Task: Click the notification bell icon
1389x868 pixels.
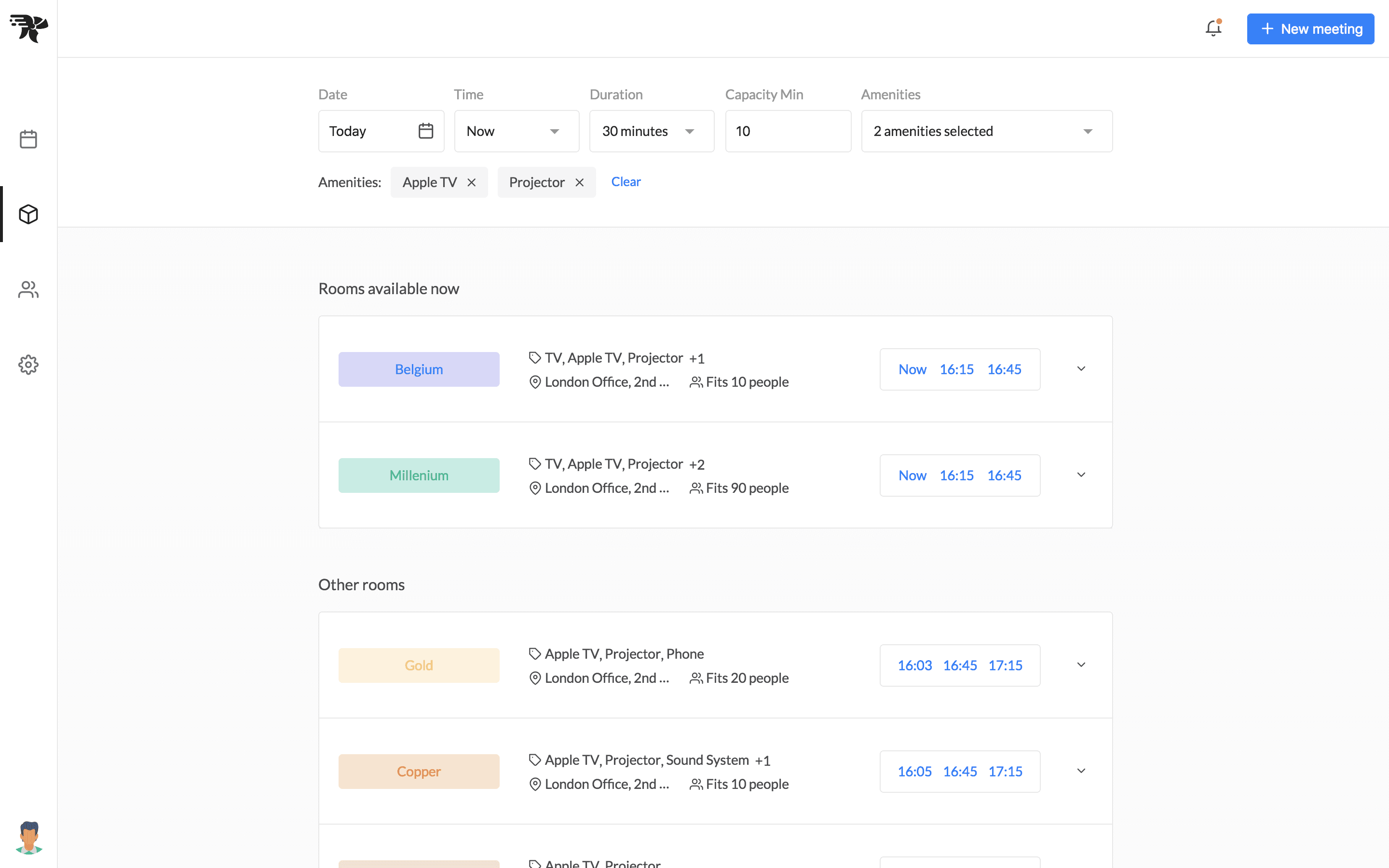Action: click(x=1213, y=28)
